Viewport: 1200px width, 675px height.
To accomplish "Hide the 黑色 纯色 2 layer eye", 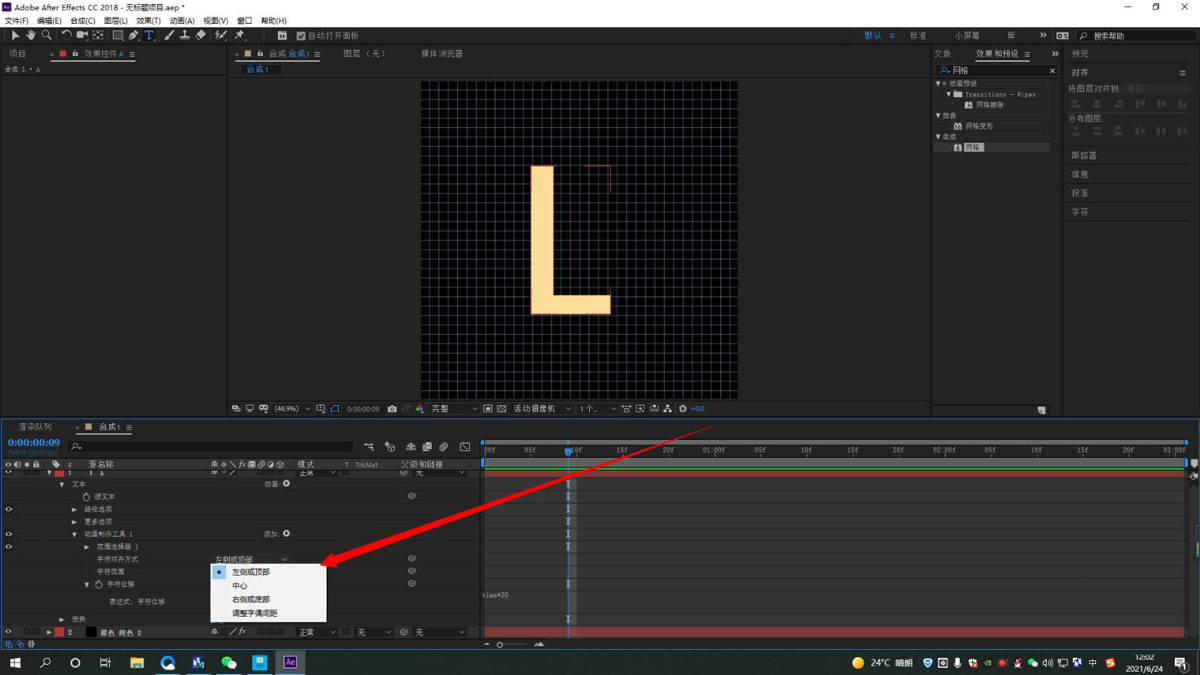I will (9, 632).
